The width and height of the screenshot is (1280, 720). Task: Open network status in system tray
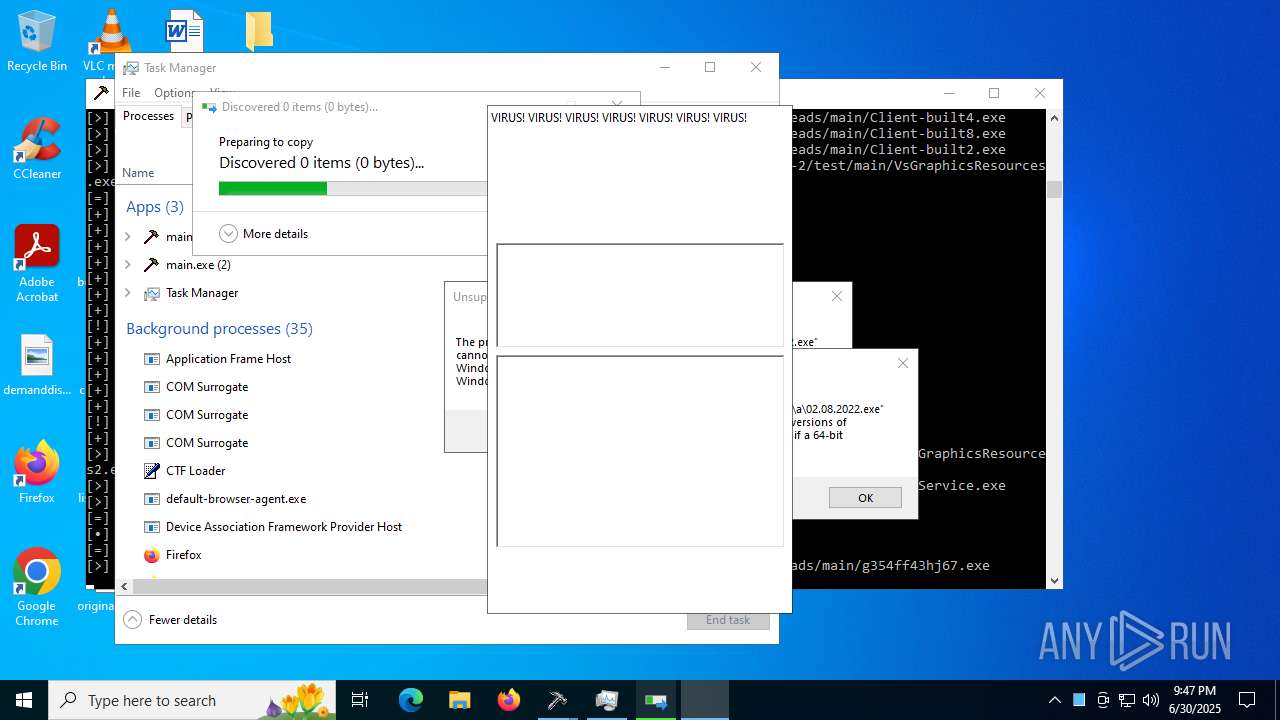point(1127,700)
